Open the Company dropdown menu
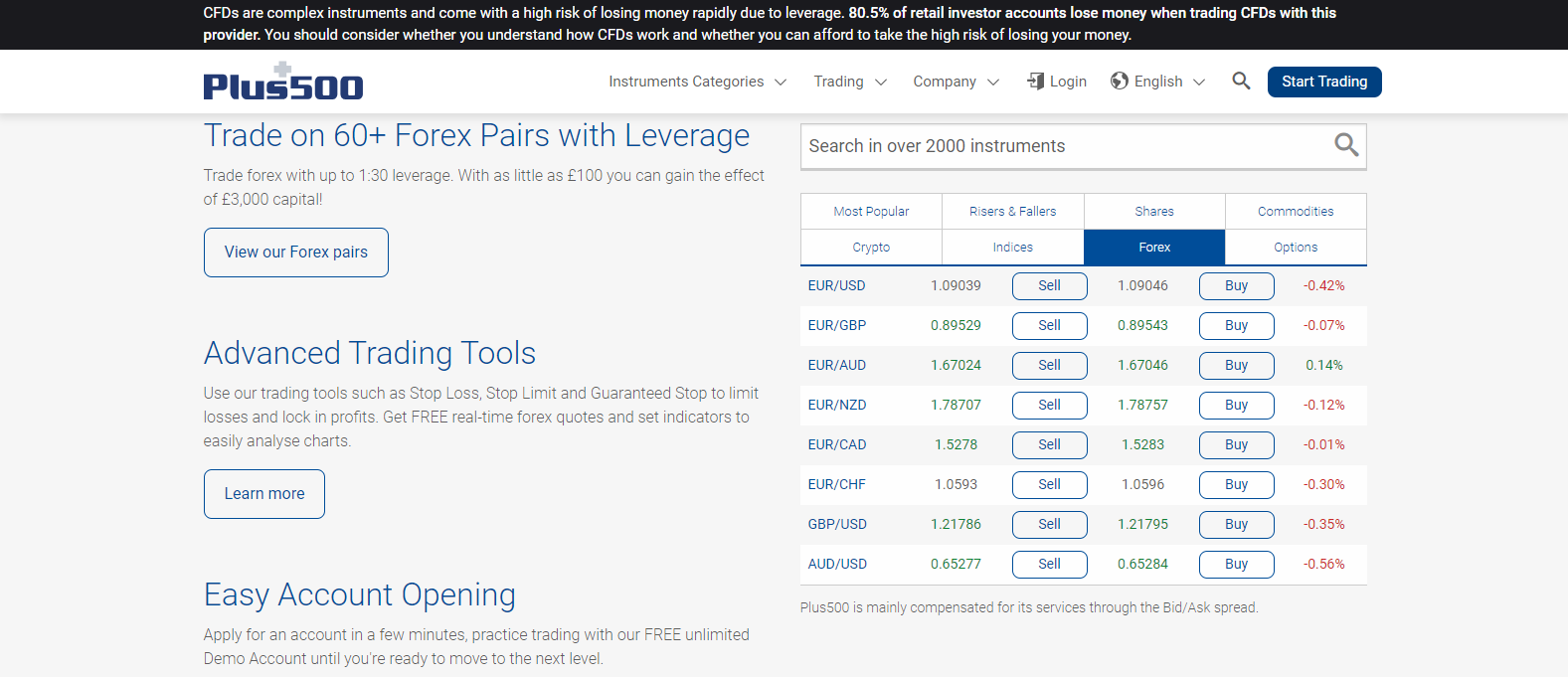This screenshot has height=677, width=1568. click(x=956, y=82)
